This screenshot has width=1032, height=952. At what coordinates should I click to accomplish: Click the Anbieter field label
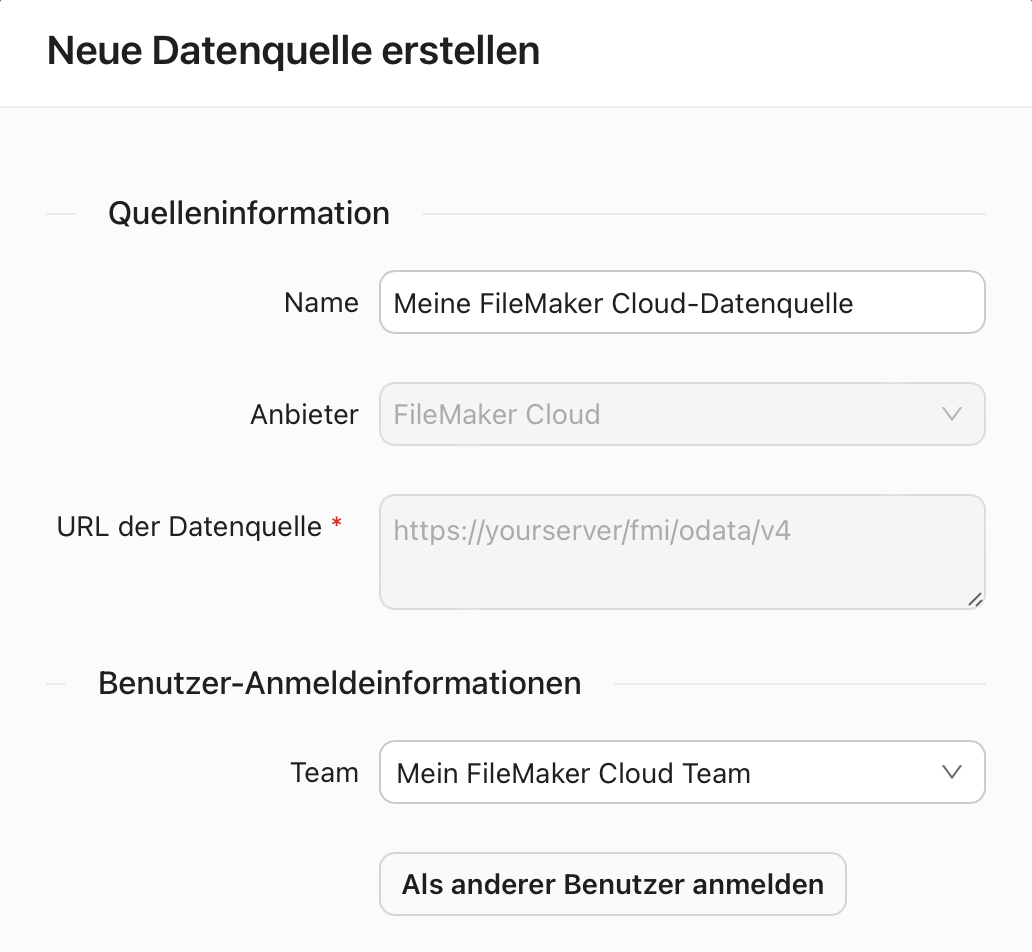[305, 414]
